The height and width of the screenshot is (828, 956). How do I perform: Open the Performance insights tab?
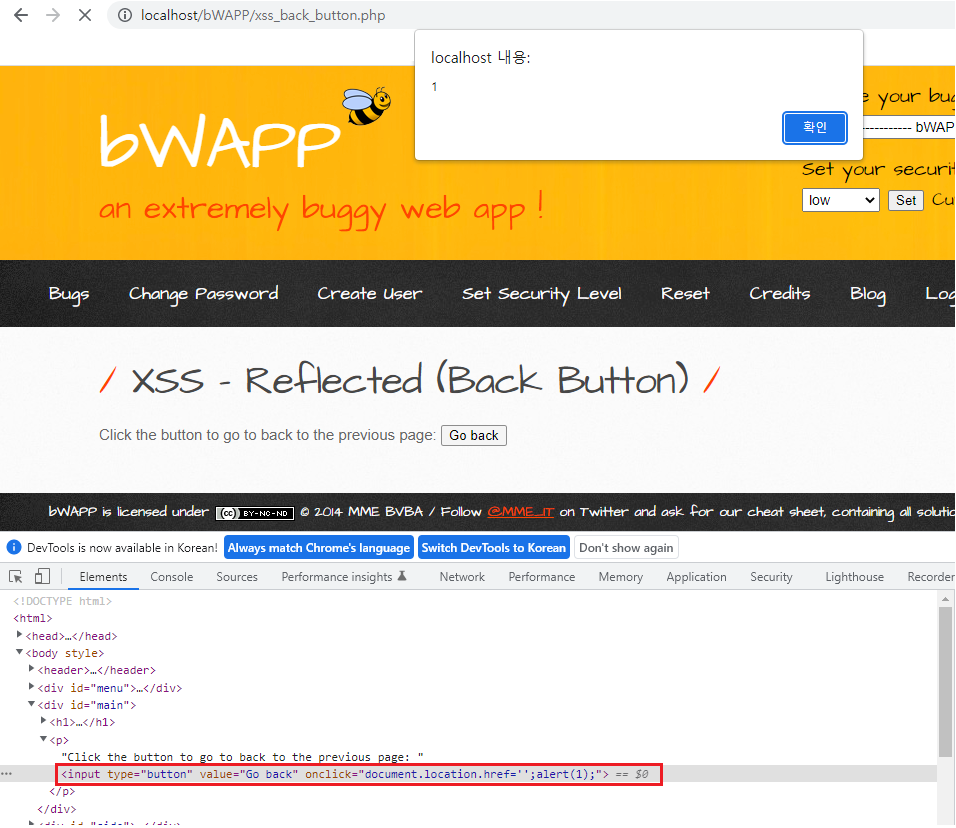coord(344,577)
